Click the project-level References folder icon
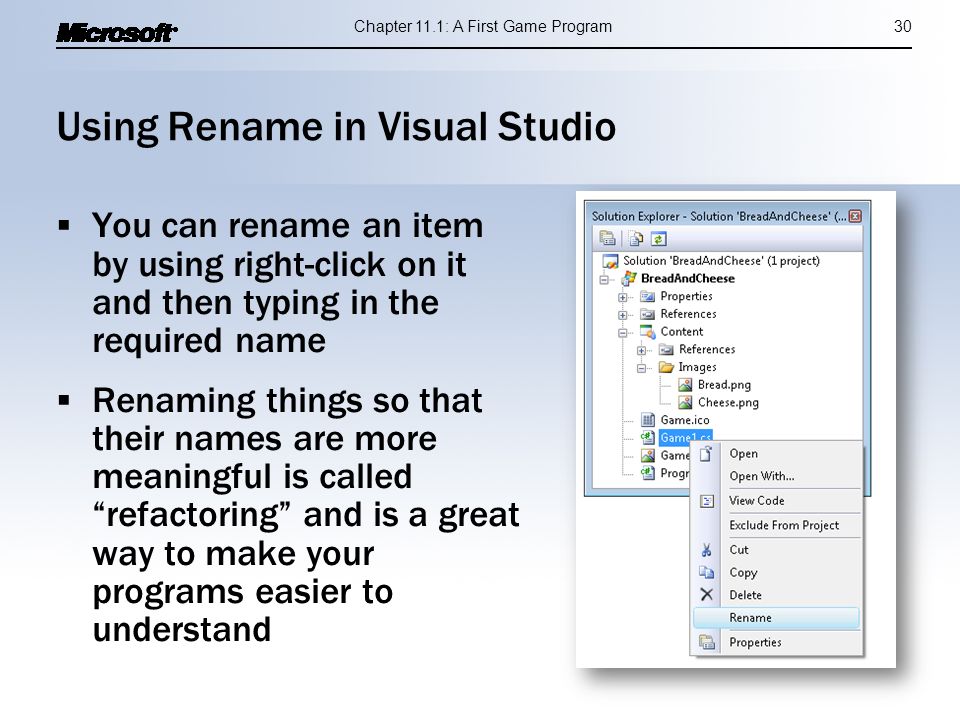Screen dimensions: 960x720 click(647, 315)
